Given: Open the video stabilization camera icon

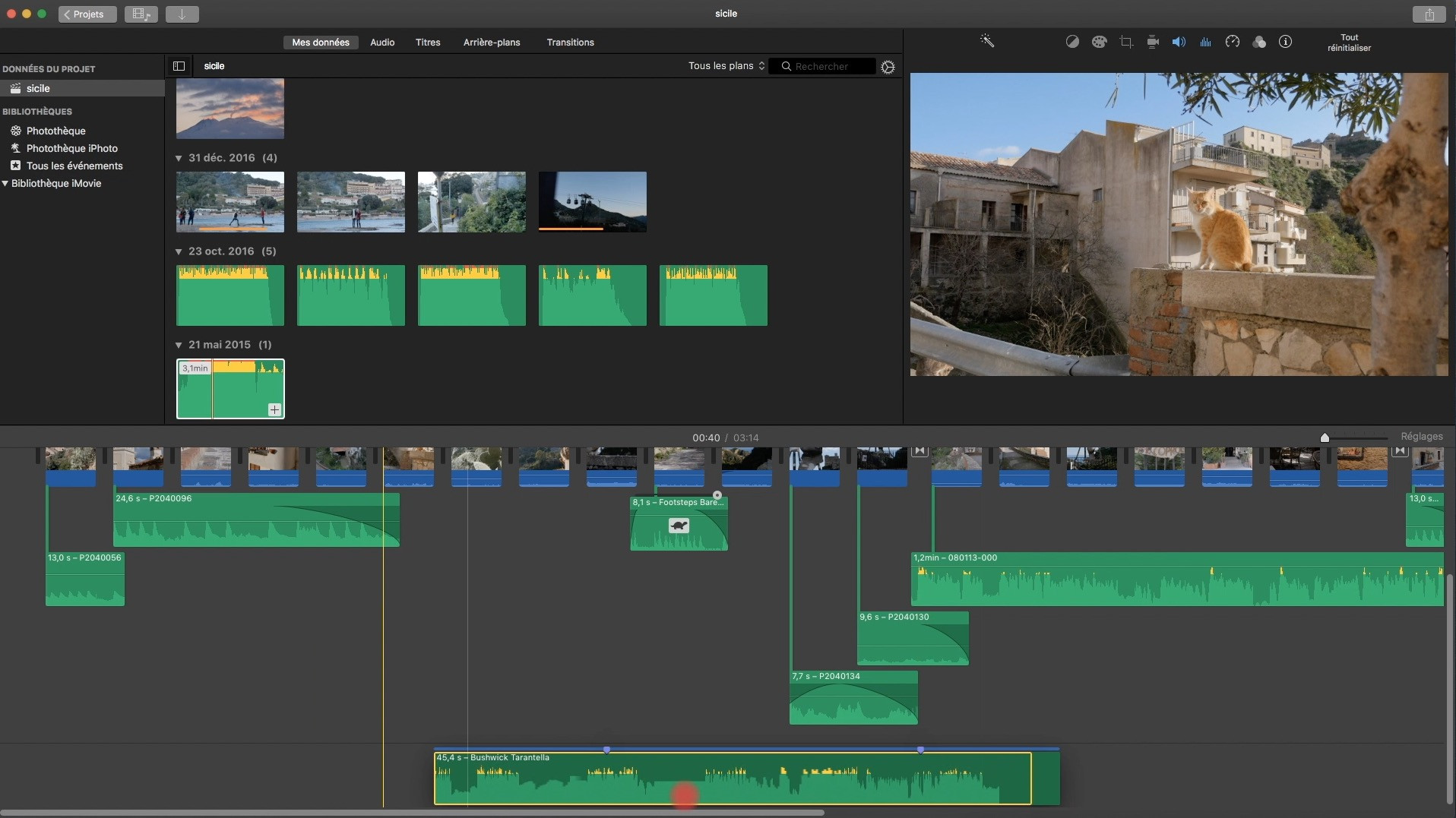Looking at the screenshot, I should tap(1153, 42).
